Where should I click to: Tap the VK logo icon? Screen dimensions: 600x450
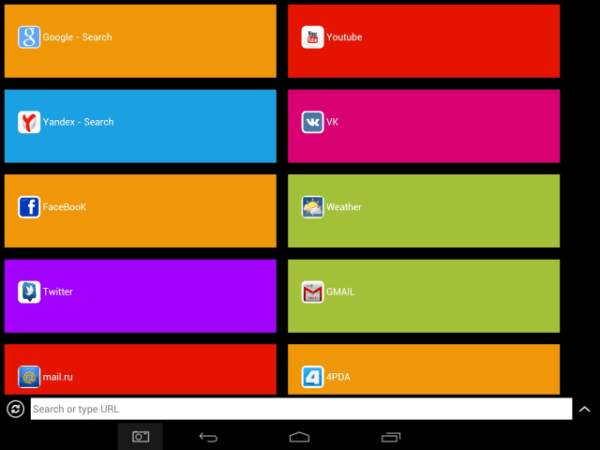pos(312,122)
